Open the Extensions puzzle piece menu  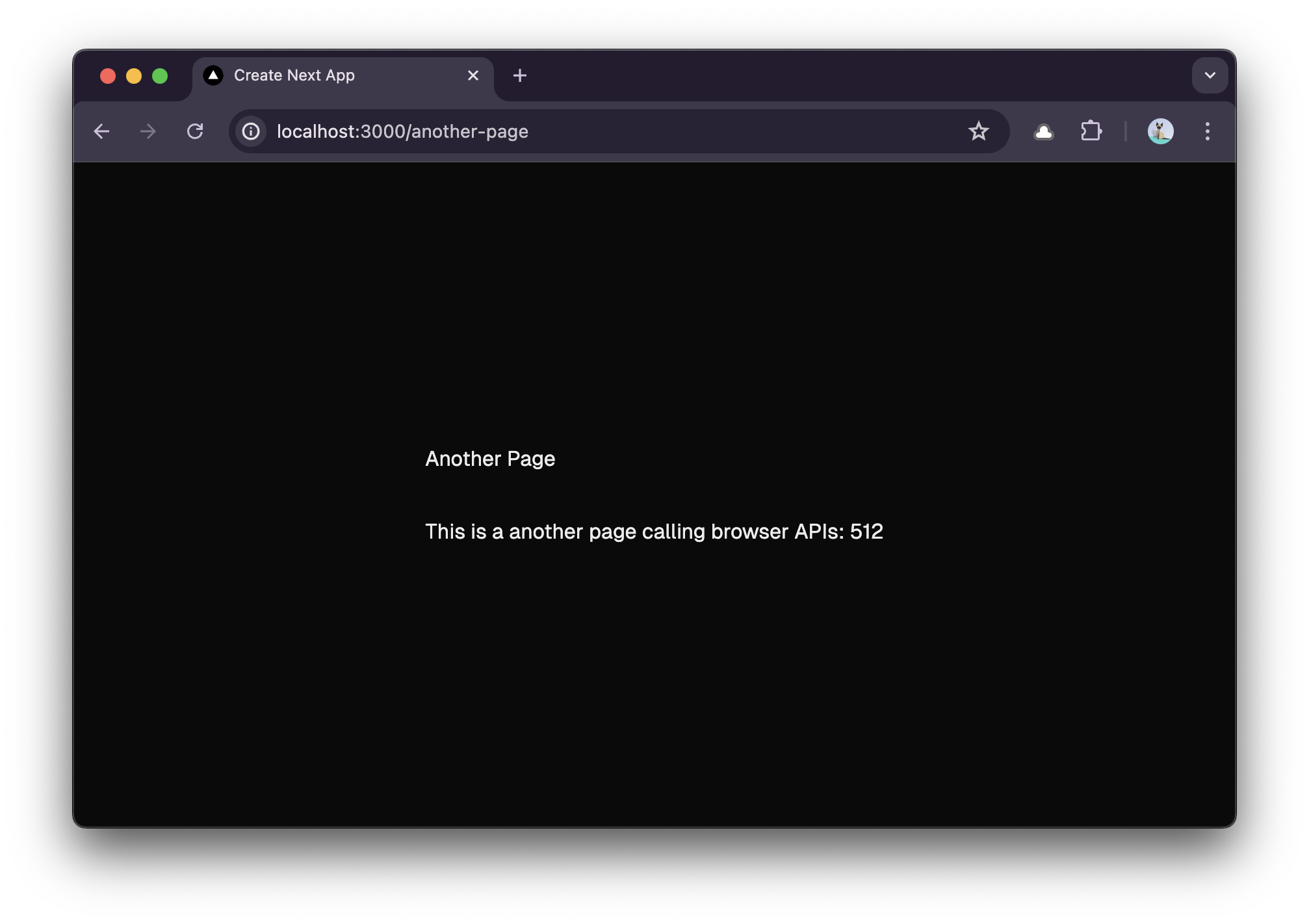tap(1091, 131)
